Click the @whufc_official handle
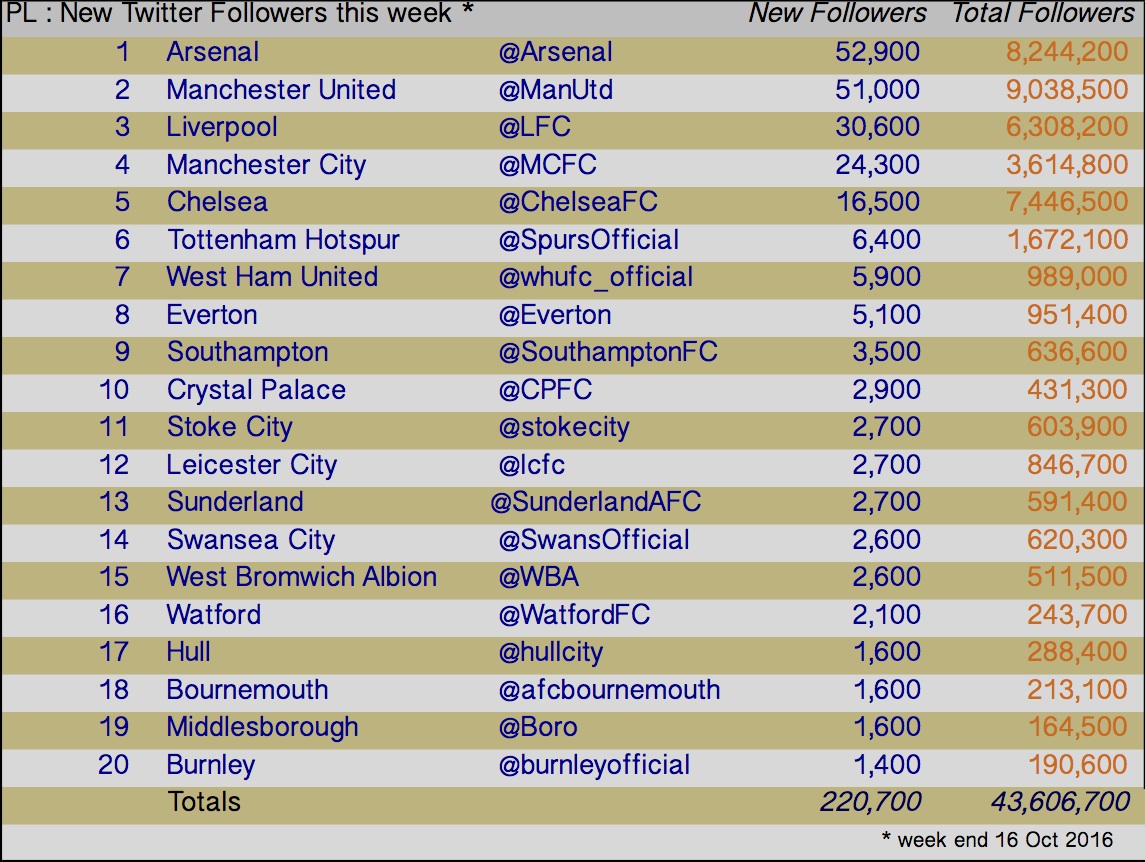The height and width of the screenshot is (862, 1145). pyautogui.click(x=595, y=278)
